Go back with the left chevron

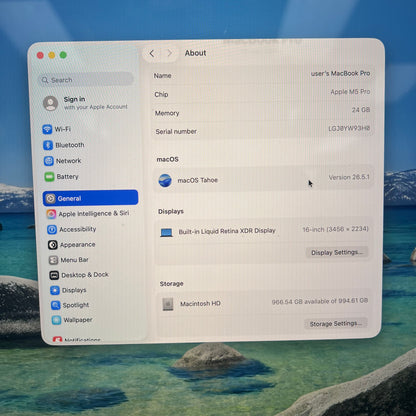(x=152, y=53)
